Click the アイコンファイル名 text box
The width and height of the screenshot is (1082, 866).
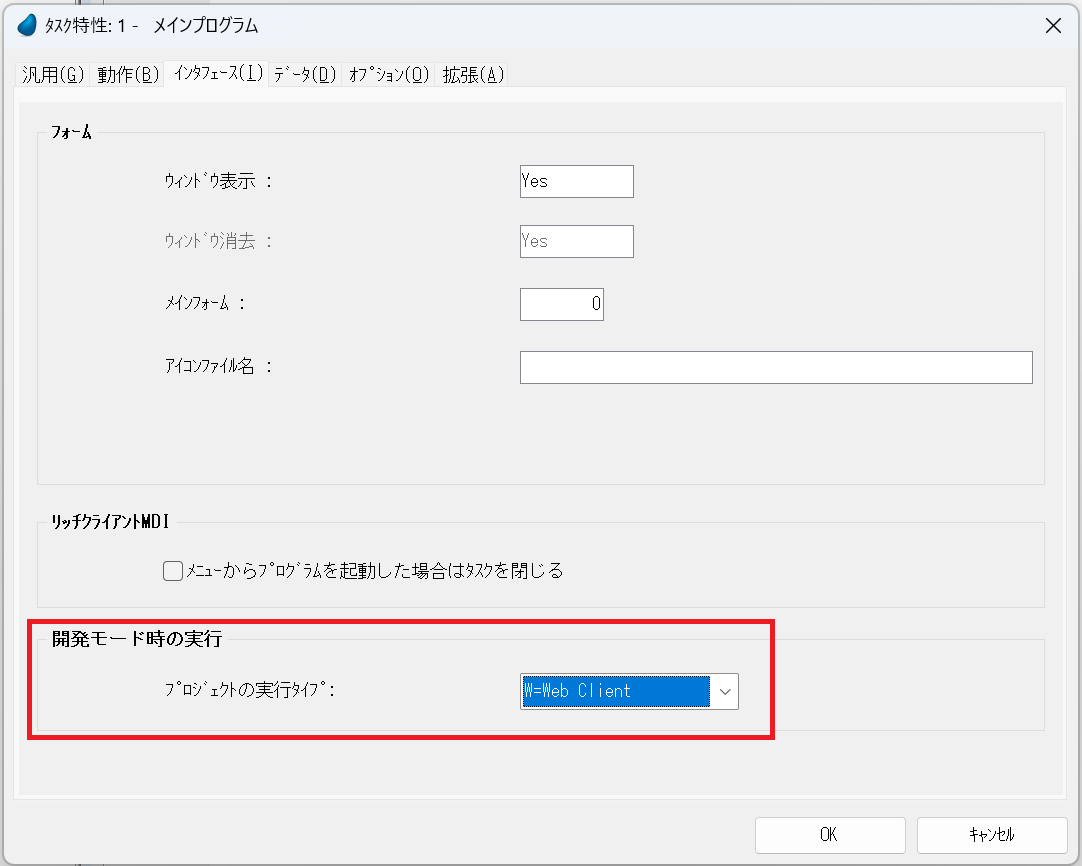click(775, 368)
